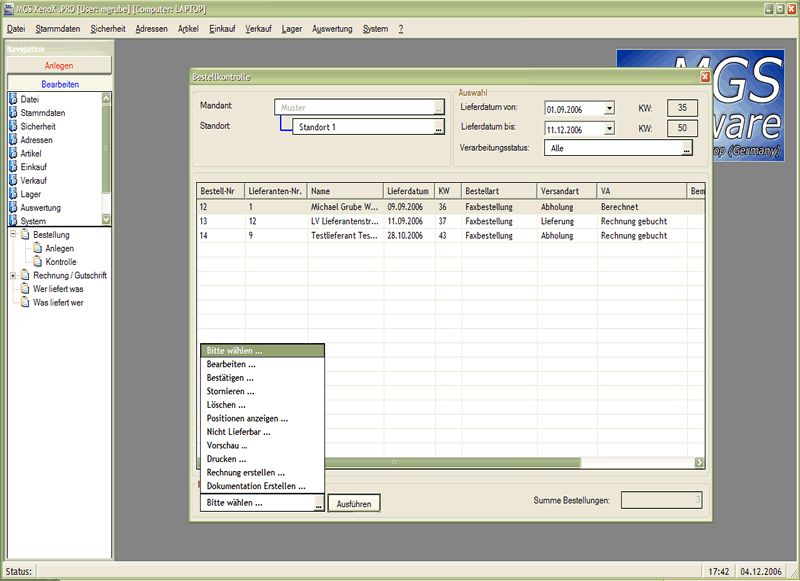Image resolution: width=800 pixels, height=581 pixels.
Task: Expand the Rechnung / Gutschrift tree node
Action: coord(13,275)
